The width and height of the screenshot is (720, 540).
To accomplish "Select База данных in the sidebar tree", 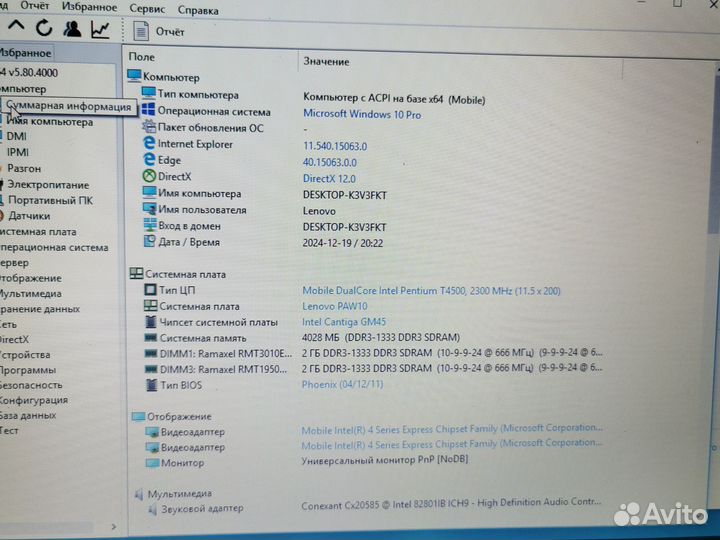I will (x=28, y=416).
